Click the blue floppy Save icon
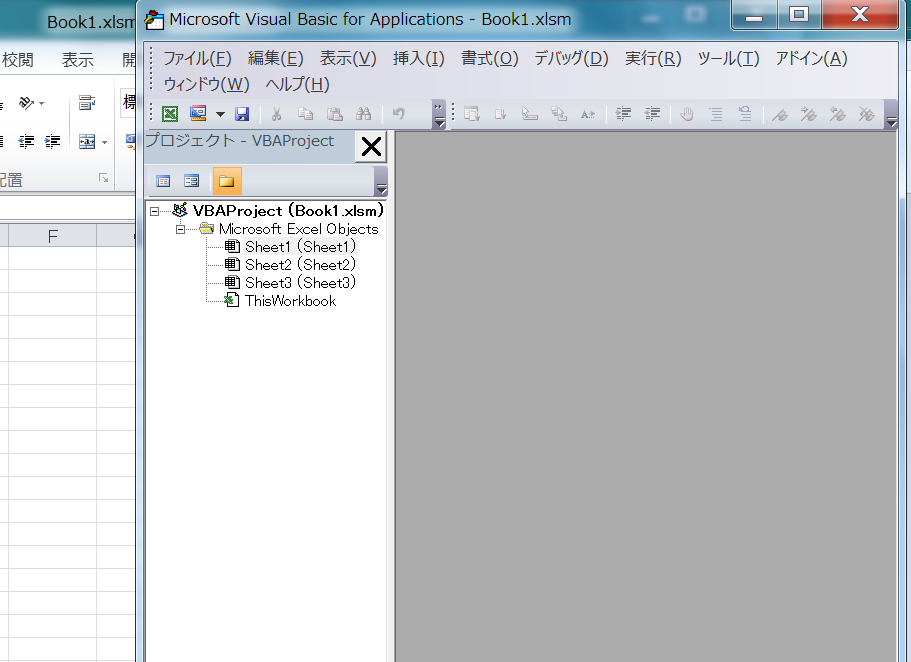Image resolution: width=911 pixels, height=662 pixels. pos(242,114)
